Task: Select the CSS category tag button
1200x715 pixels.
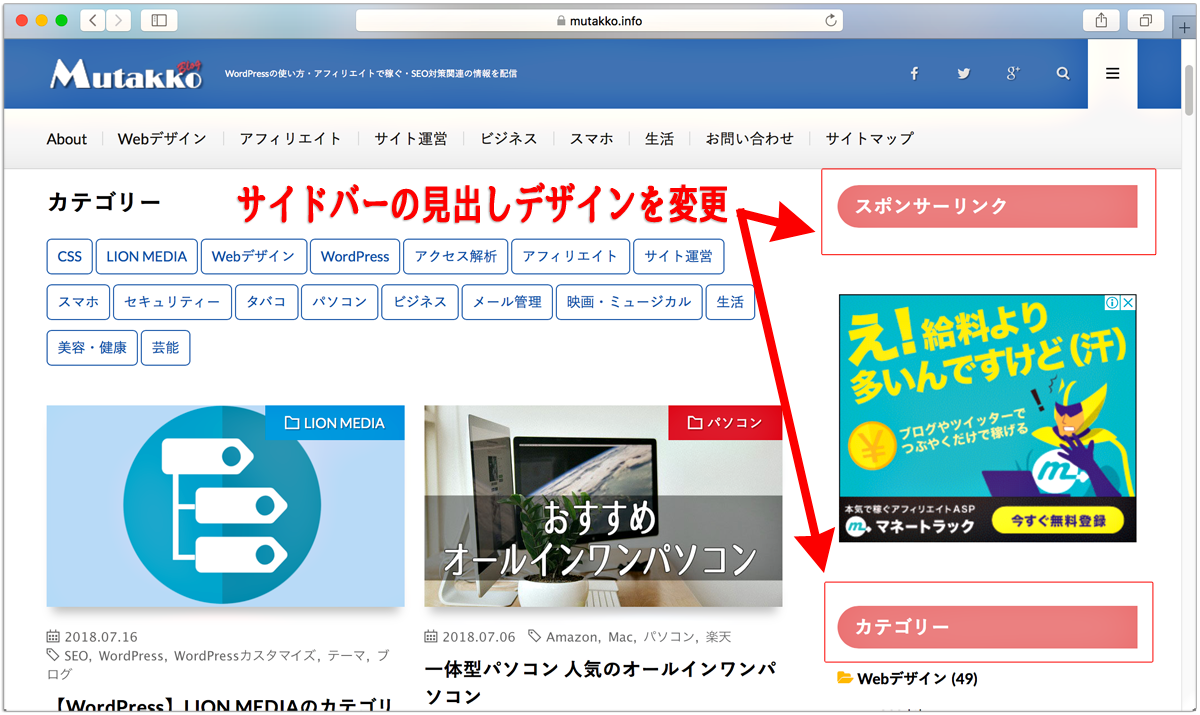Action: coord(69,256)
